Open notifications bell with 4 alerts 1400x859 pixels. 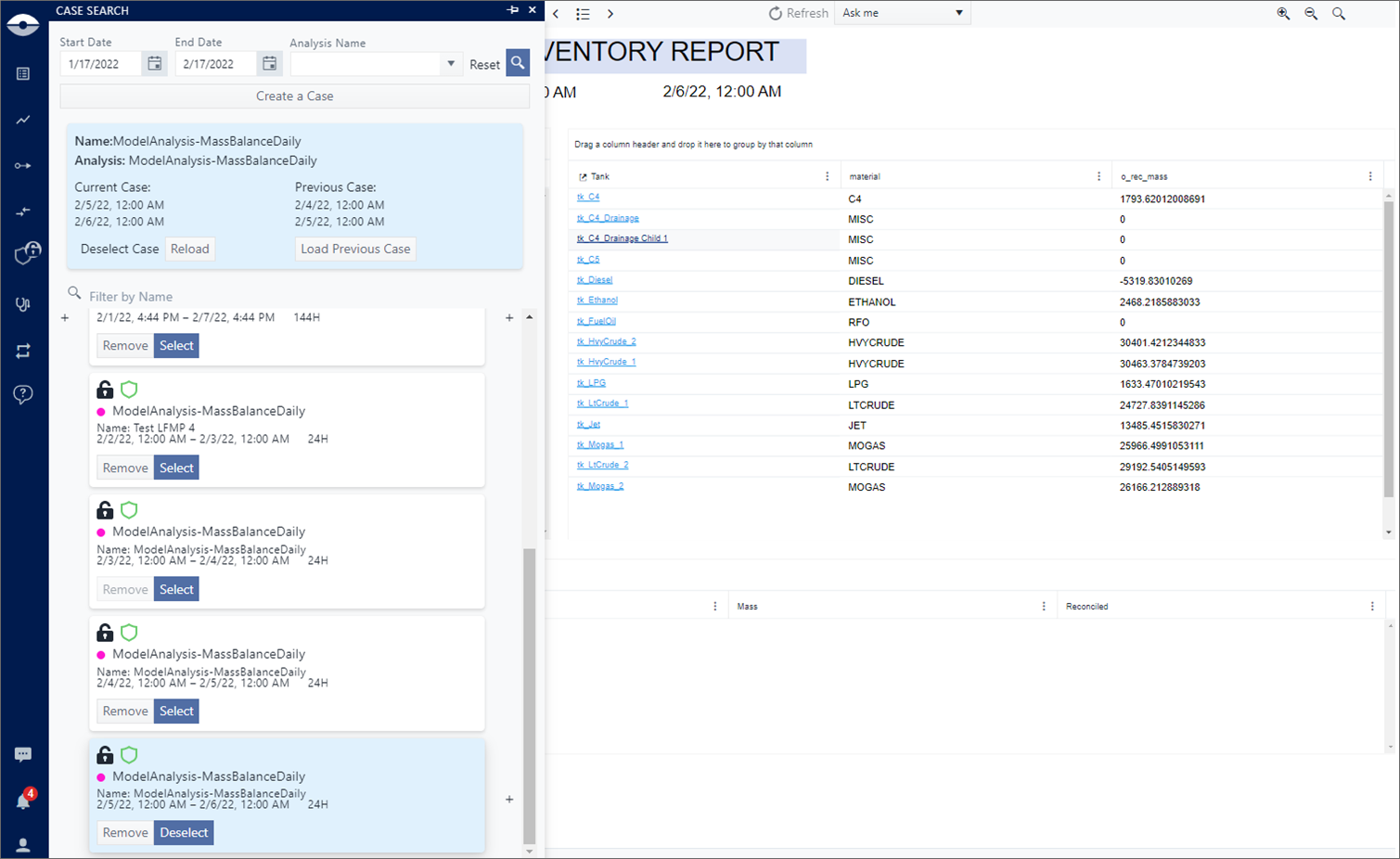(24, 800)
